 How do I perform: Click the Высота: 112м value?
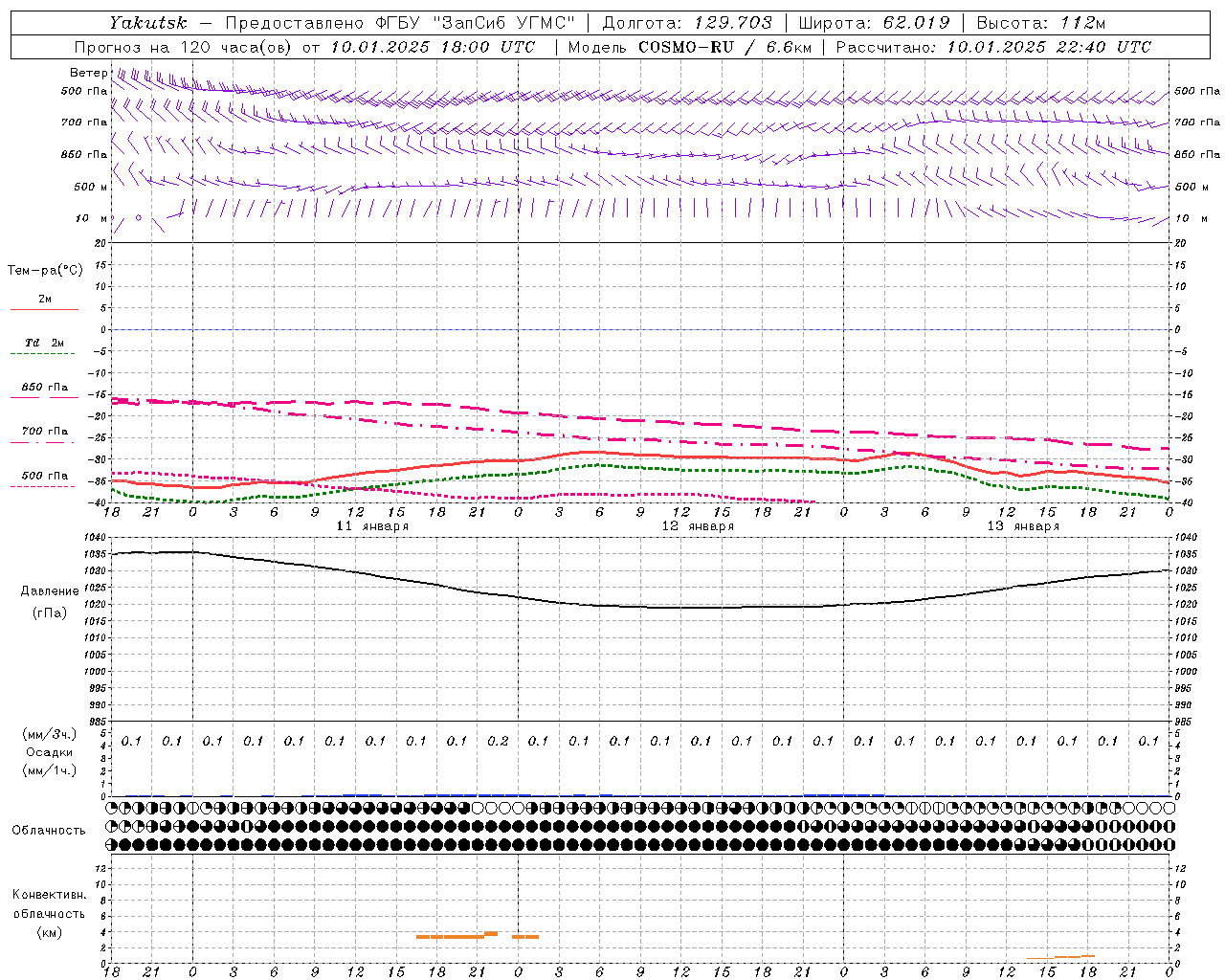(1040, 22)
